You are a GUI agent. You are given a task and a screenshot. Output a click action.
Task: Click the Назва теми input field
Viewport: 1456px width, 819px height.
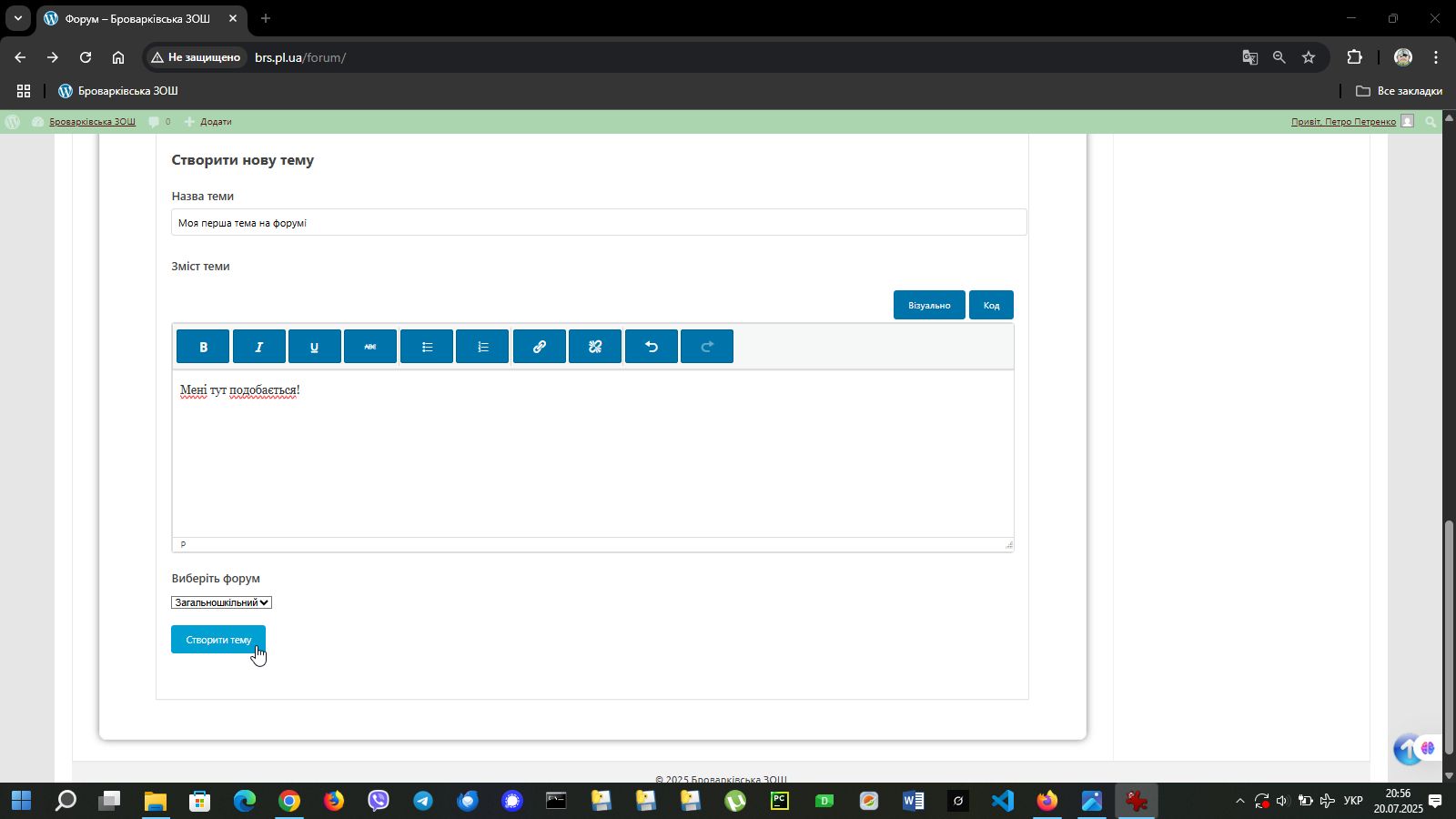[x=599, y=223]
